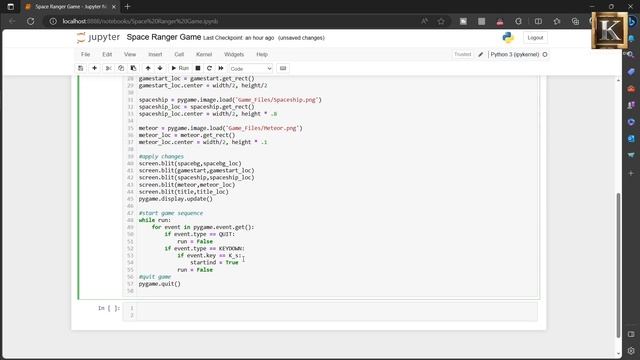Click the 'meteor_loc = meteor.get_rect()' line

tap(187, 135)
